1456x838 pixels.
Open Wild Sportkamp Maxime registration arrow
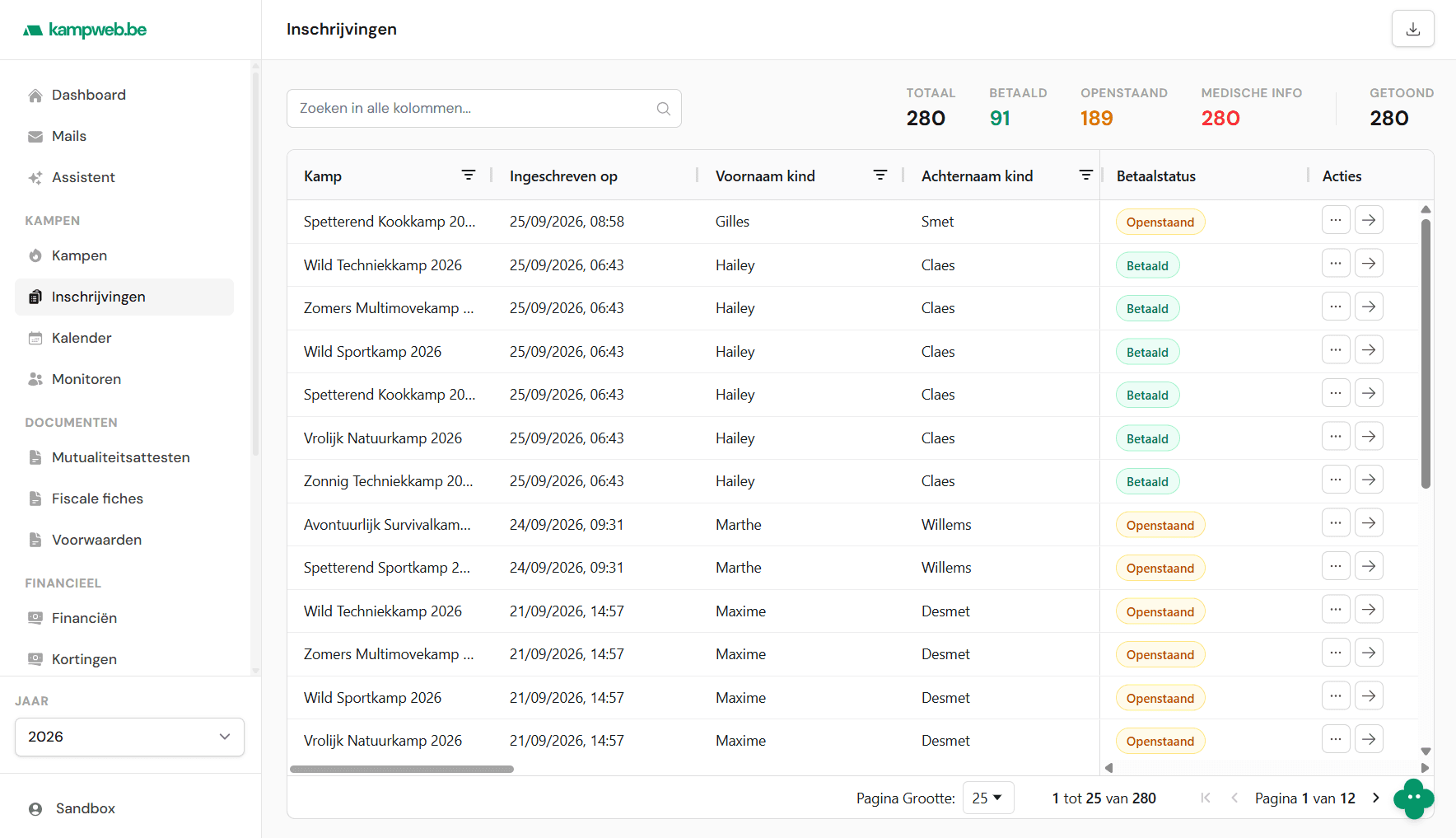pos(1369,696)
